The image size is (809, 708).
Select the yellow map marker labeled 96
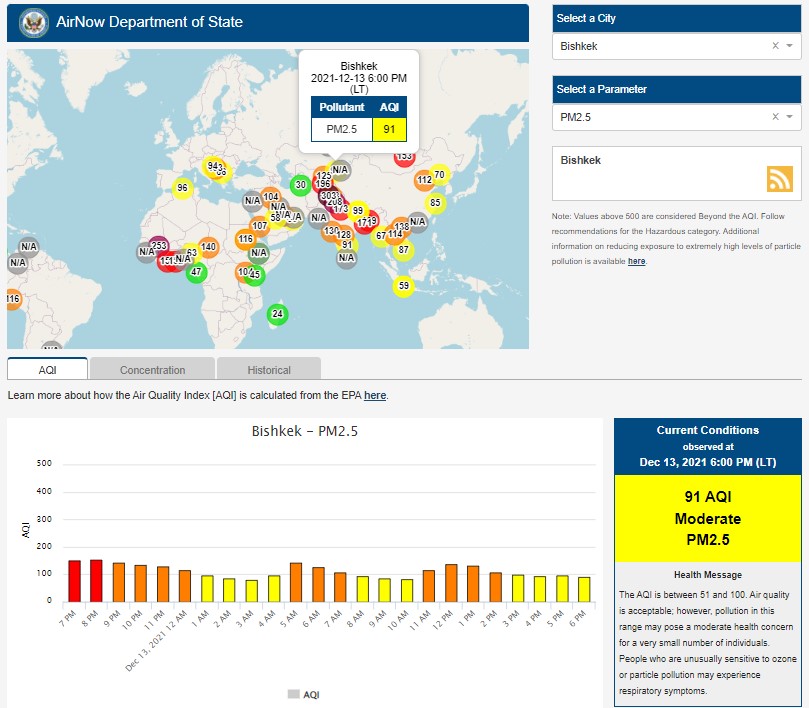pyautogui.click(x=182, y=187)
